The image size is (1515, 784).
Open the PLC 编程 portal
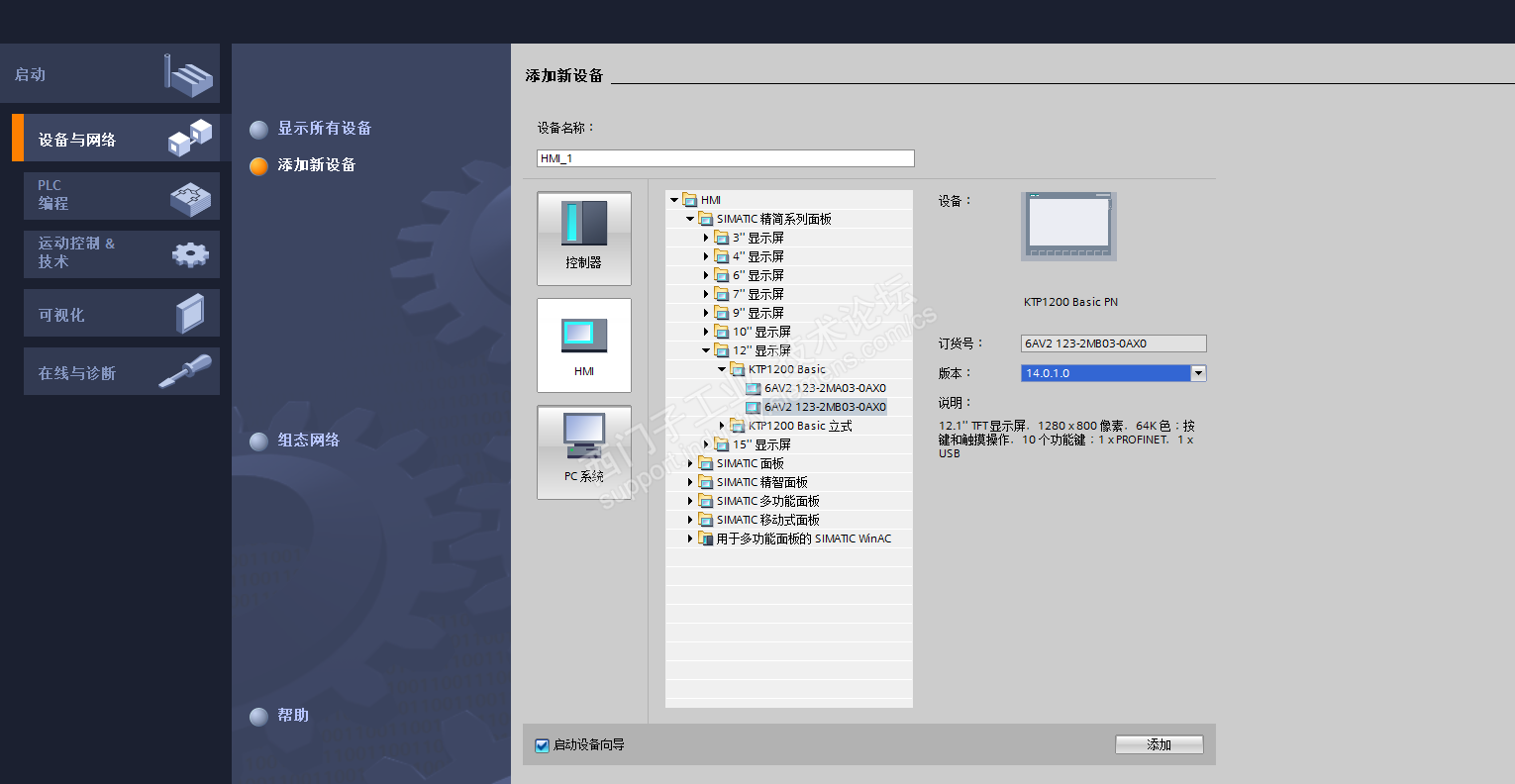coord(122,196)
